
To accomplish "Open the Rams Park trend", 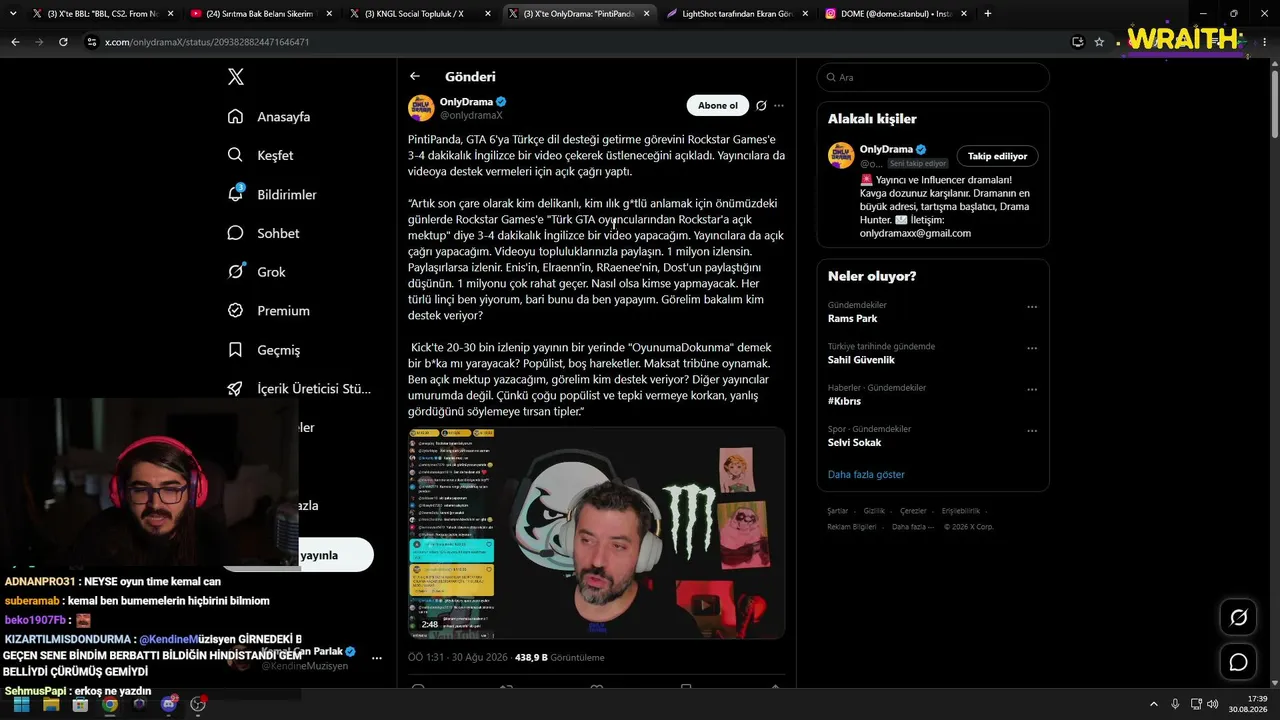I will [853, 318].
